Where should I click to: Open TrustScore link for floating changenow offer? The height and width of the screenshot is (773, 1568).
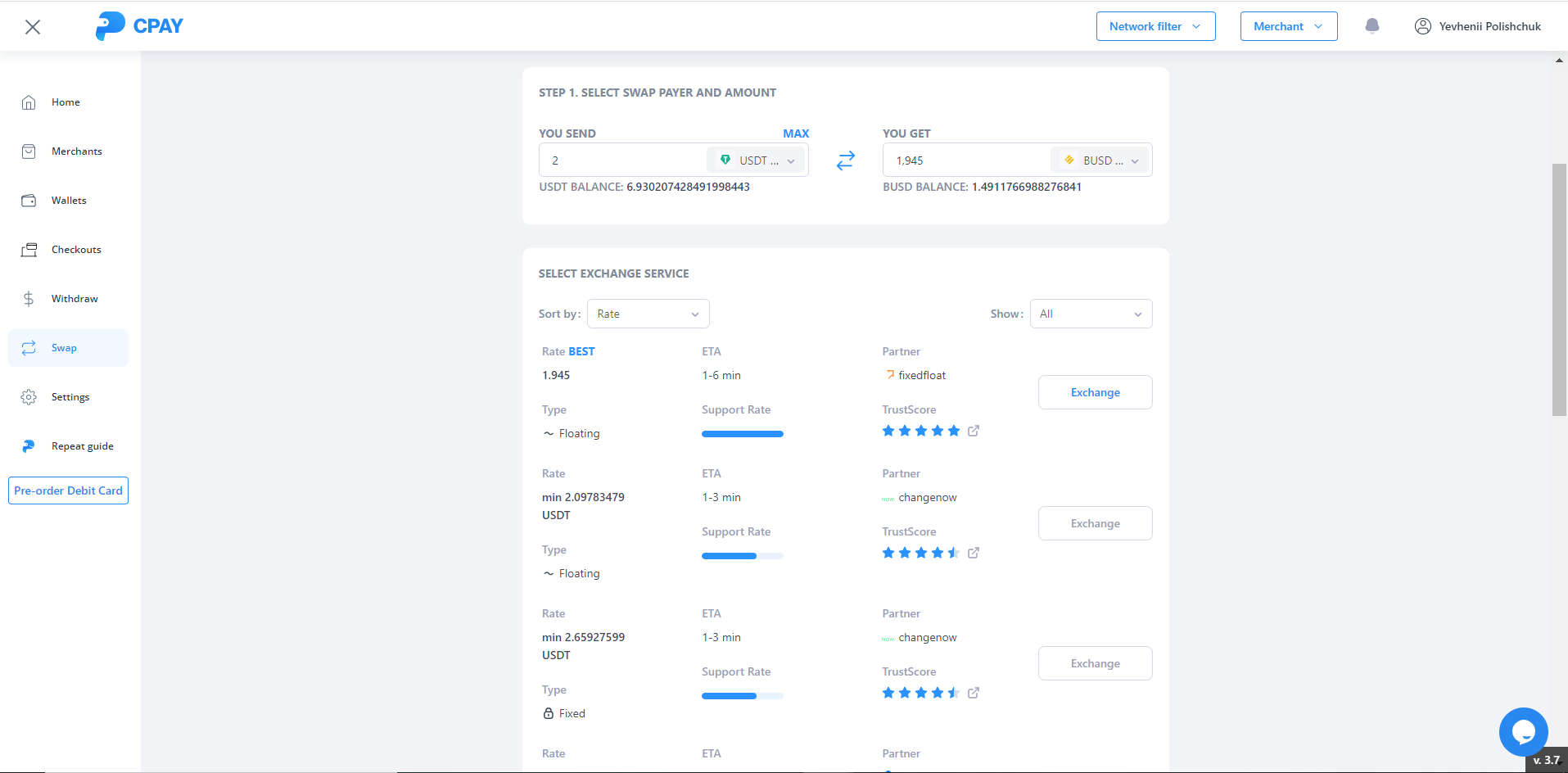[x=973, y=554]
